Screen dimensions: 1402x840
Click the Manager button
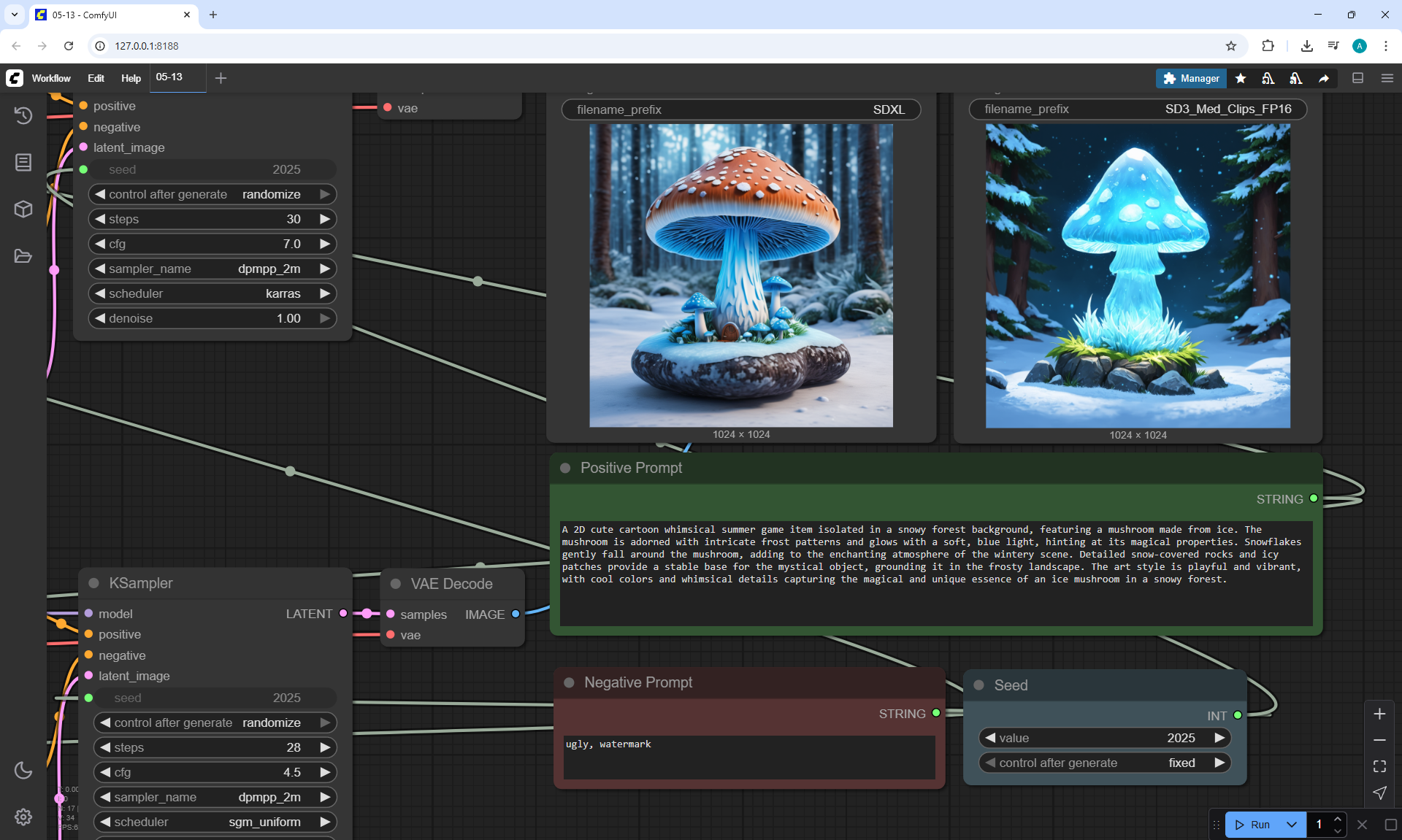[x=1191, y=78]
